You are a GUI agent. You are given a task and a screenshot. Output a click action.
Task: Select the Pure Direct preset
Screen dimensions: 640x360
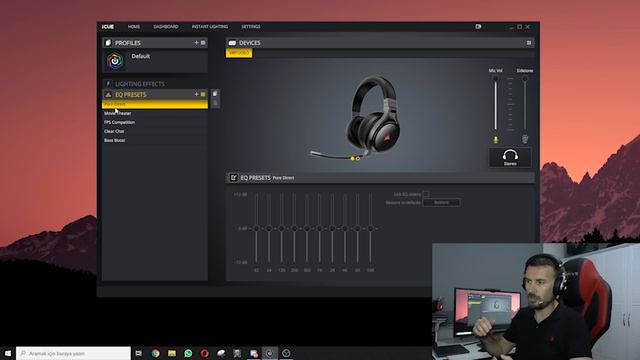tap(155, 104)
